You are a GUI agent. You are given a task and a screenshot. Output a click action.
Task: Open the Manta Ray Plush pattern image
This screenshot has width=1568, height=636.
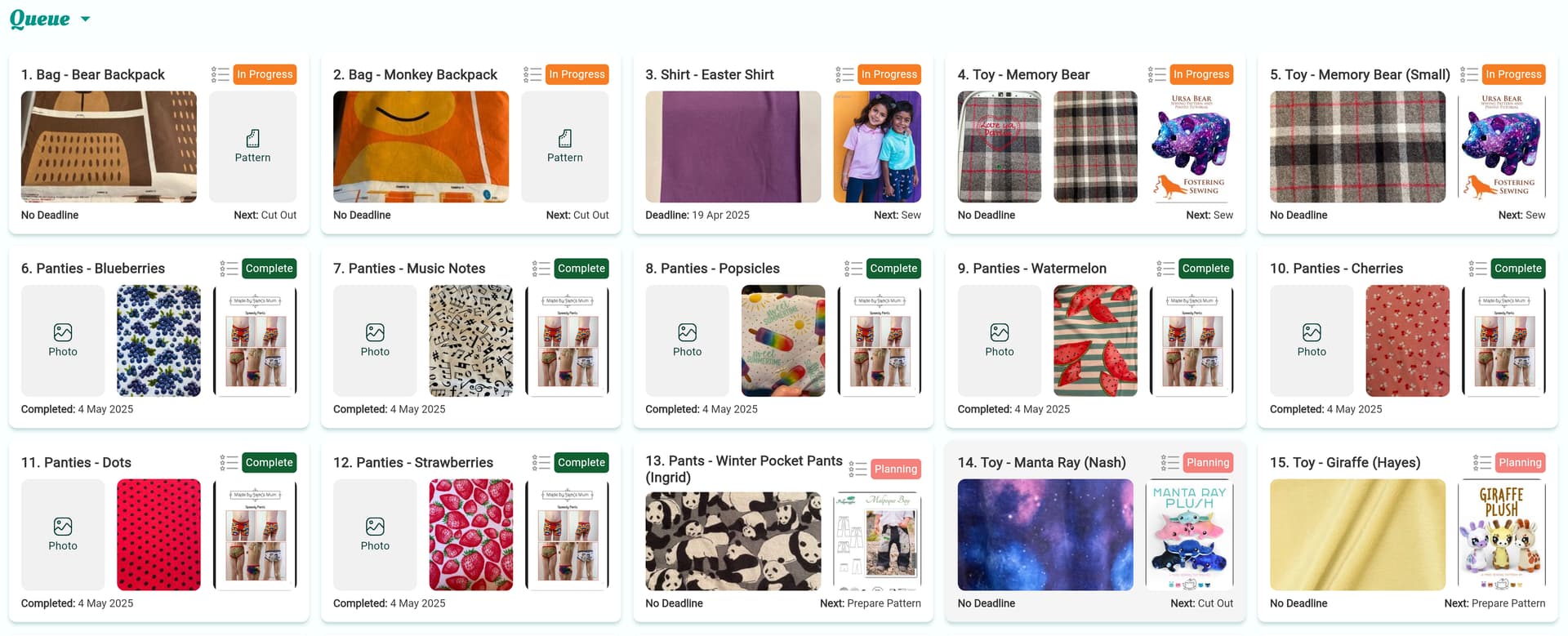1189,535
